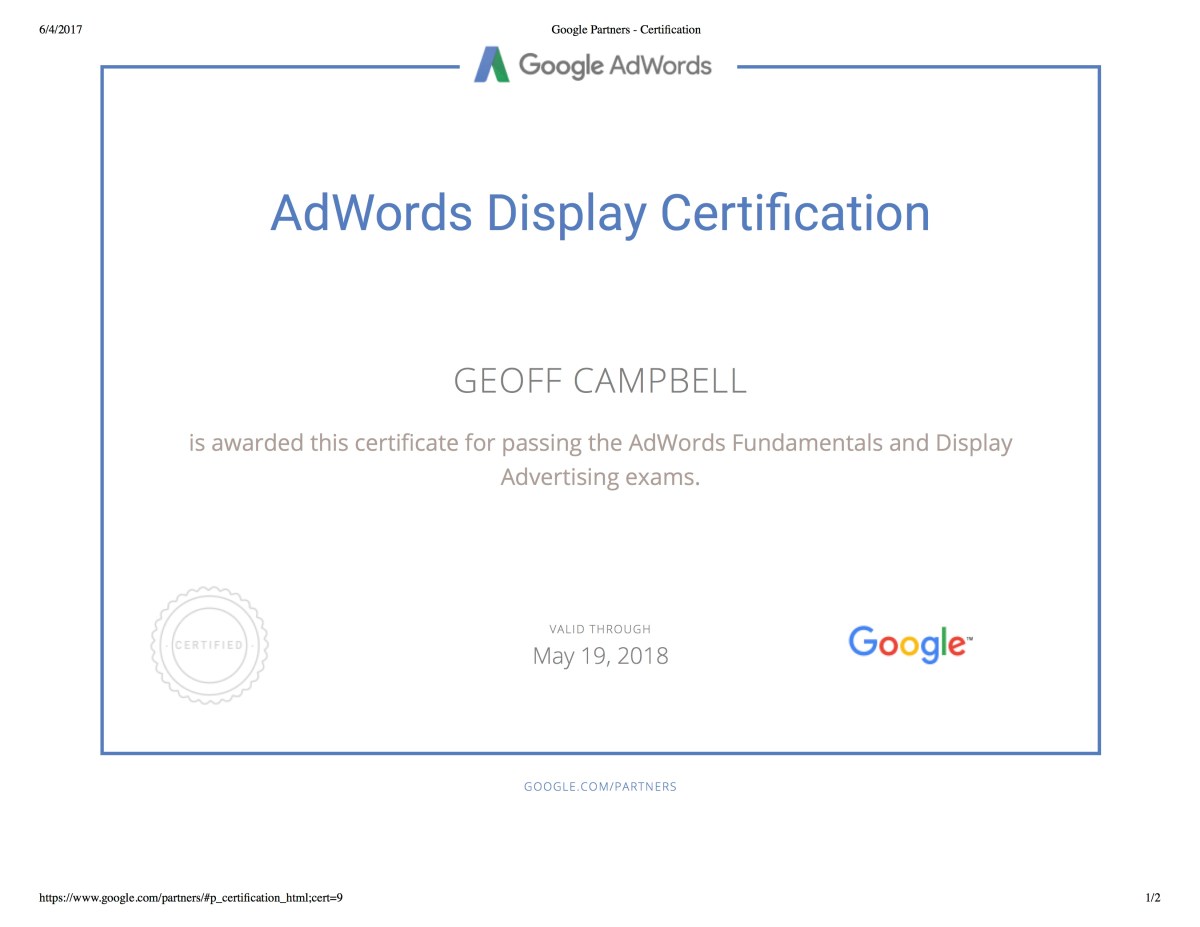Select the 6/4/2017 date in the header
The height and width of the screenshot is (927, 1200).
(x=59, y=29)
